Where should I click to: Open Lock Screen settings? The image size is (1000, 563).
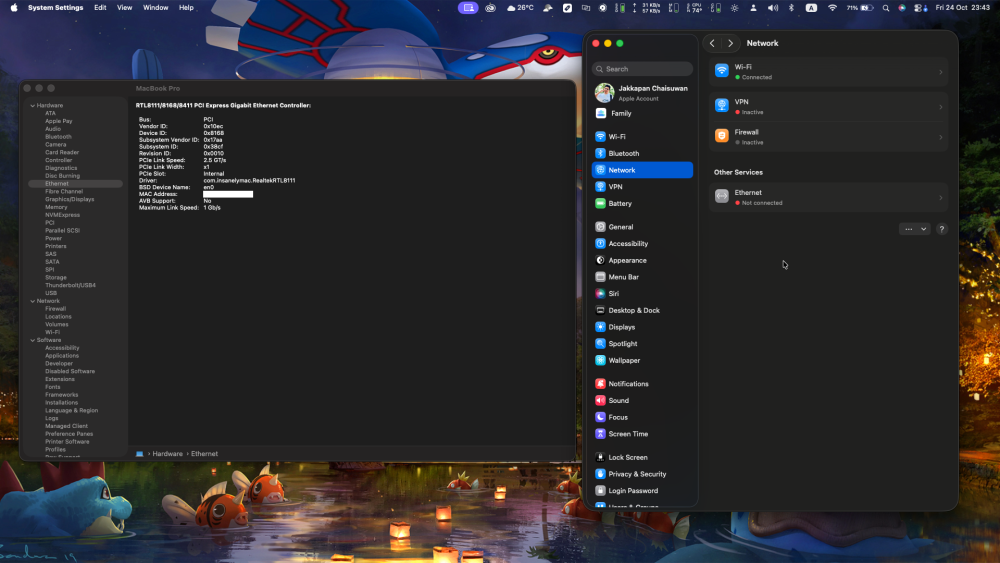pyautogui.click(x=642, y=457)
